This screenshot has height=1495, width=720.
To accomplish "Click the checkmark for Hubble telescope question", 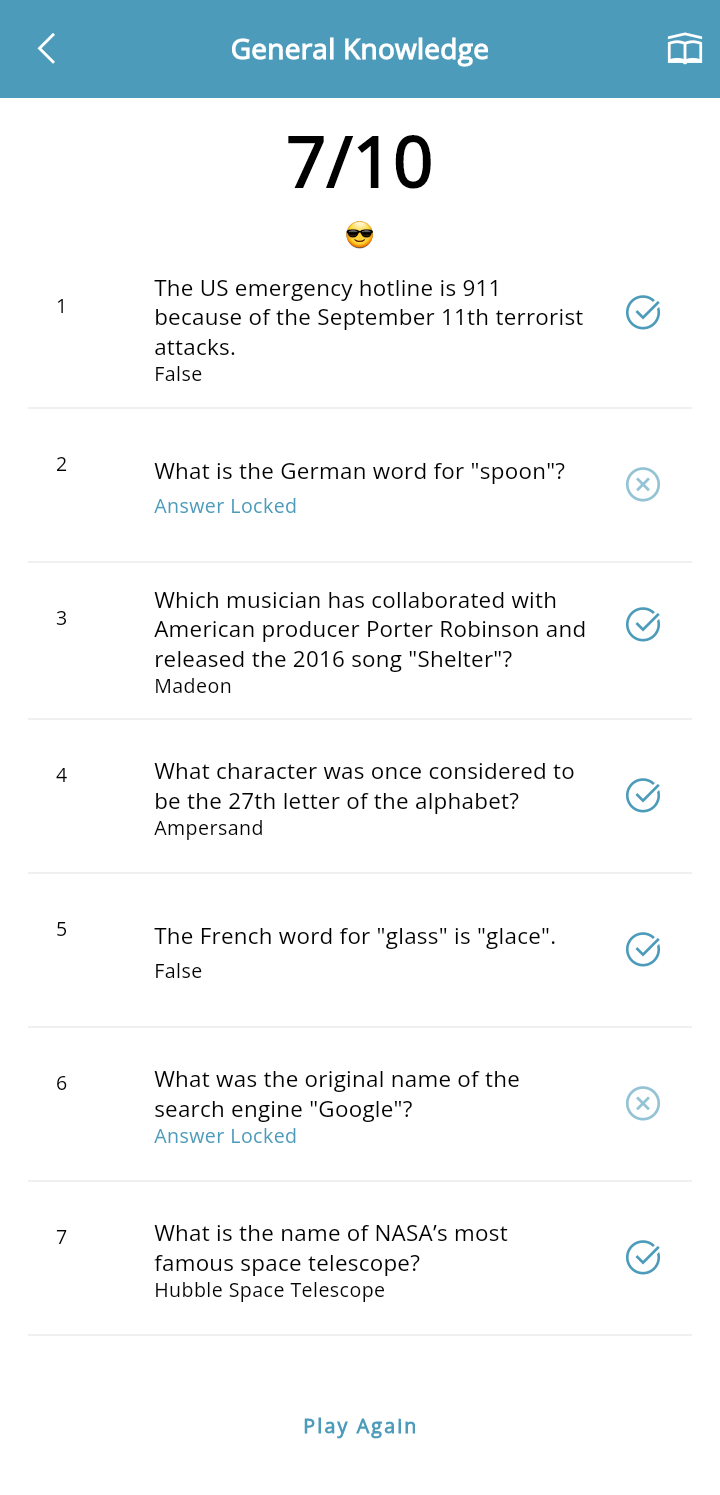I will coord(643,1257).
